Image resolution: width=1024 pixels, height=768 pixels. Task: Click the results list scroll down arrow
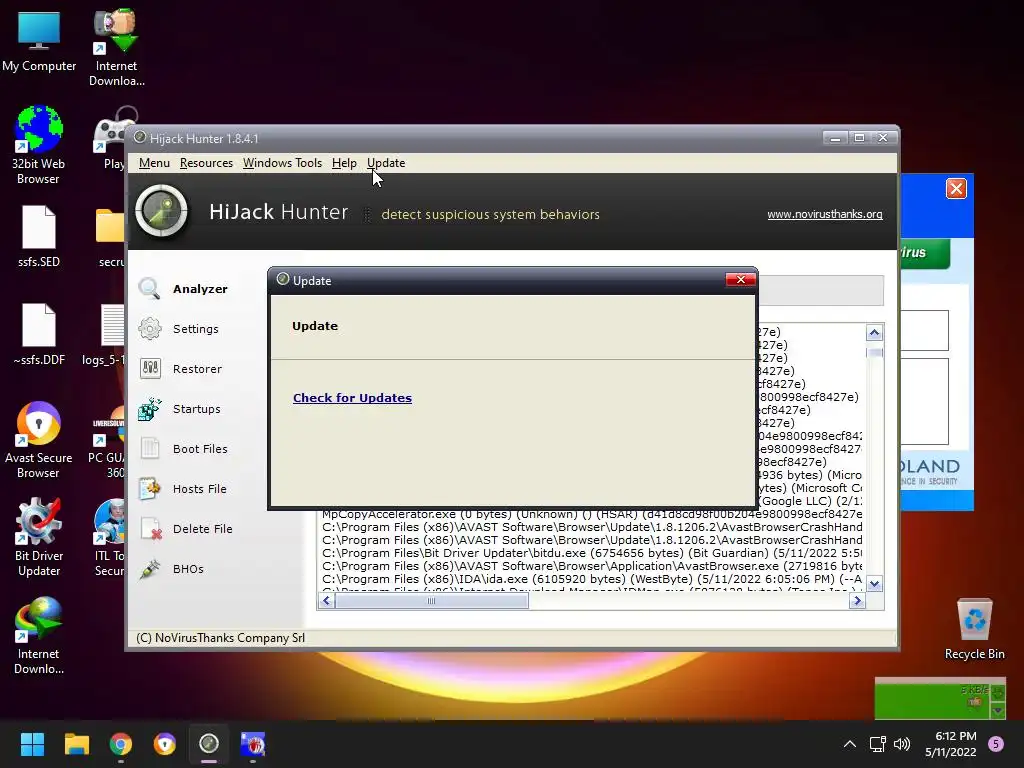(x=874, y=583)
